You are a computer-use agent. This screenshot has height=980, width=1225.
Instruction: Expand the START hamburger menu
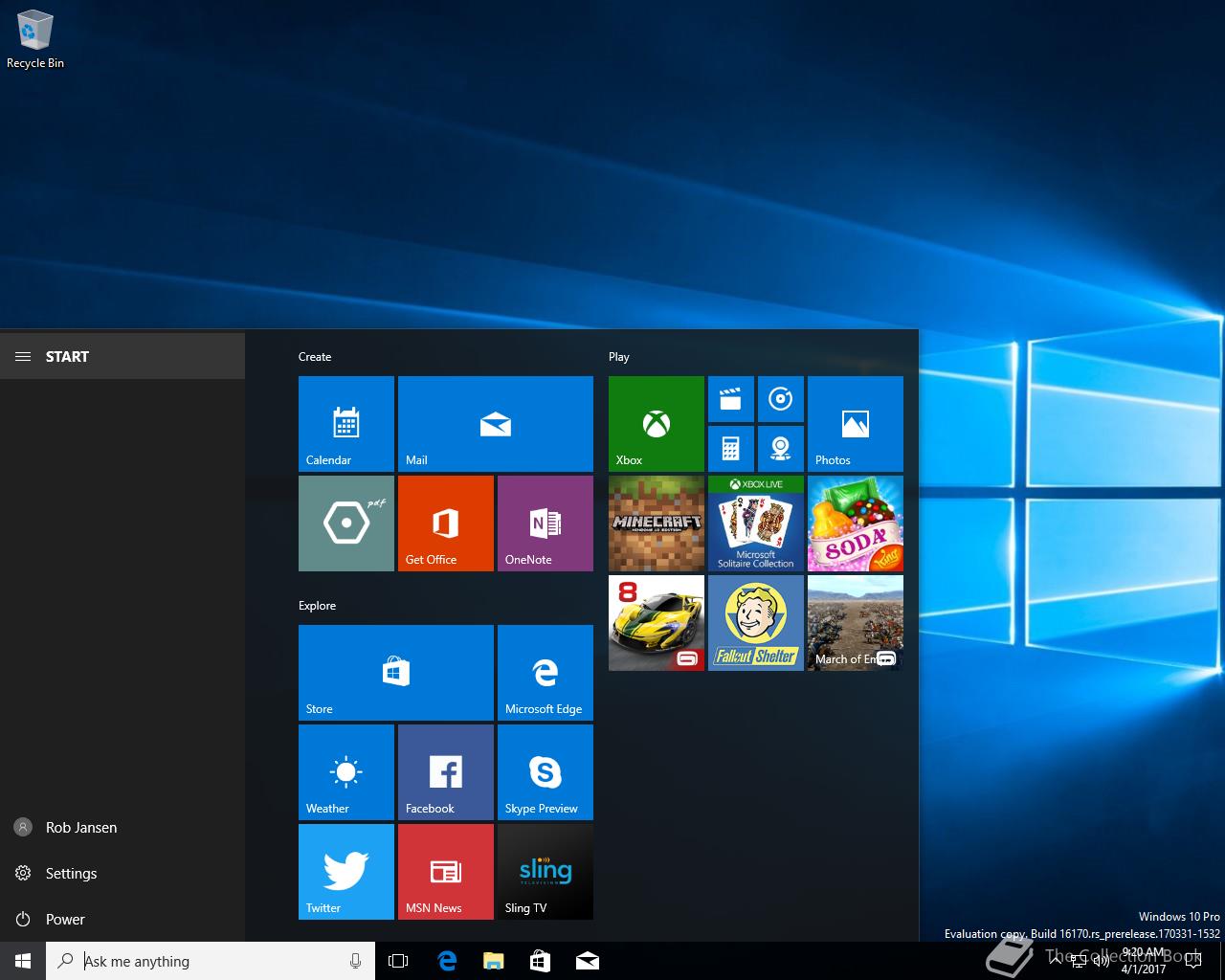click(x=23, y=356)
